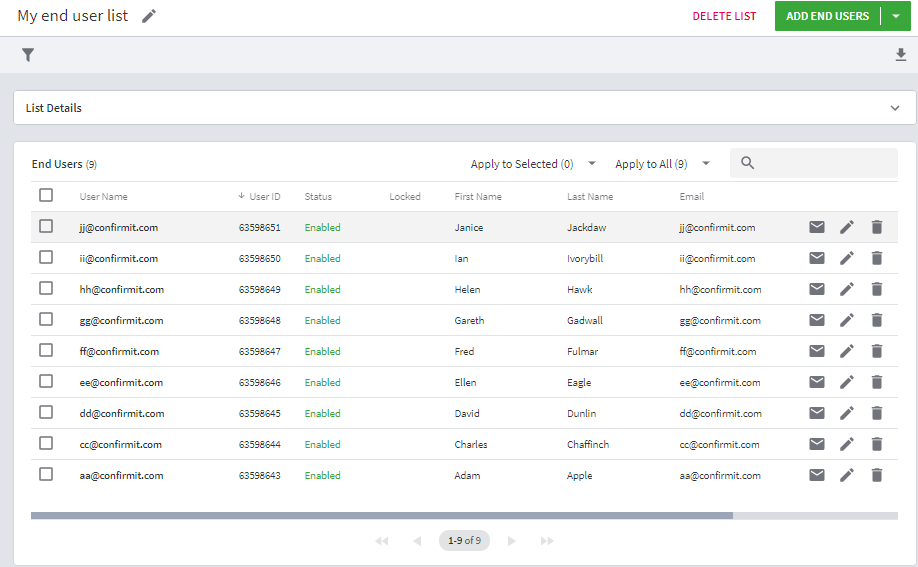This screenshot has width=918, height=567.
Task: Go to the first page of results
Action: (382, 541)
